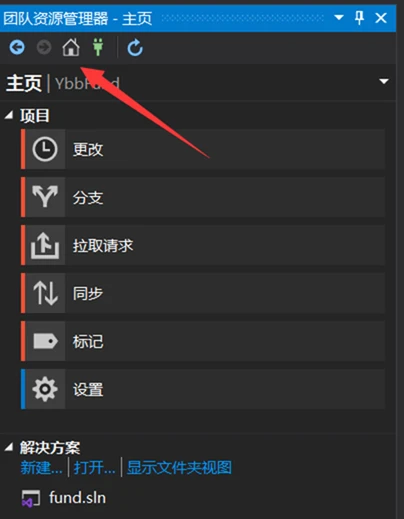Go to Home via house icon
The height and width of the screenshot is (519, 404).
(x=71, y=47)
